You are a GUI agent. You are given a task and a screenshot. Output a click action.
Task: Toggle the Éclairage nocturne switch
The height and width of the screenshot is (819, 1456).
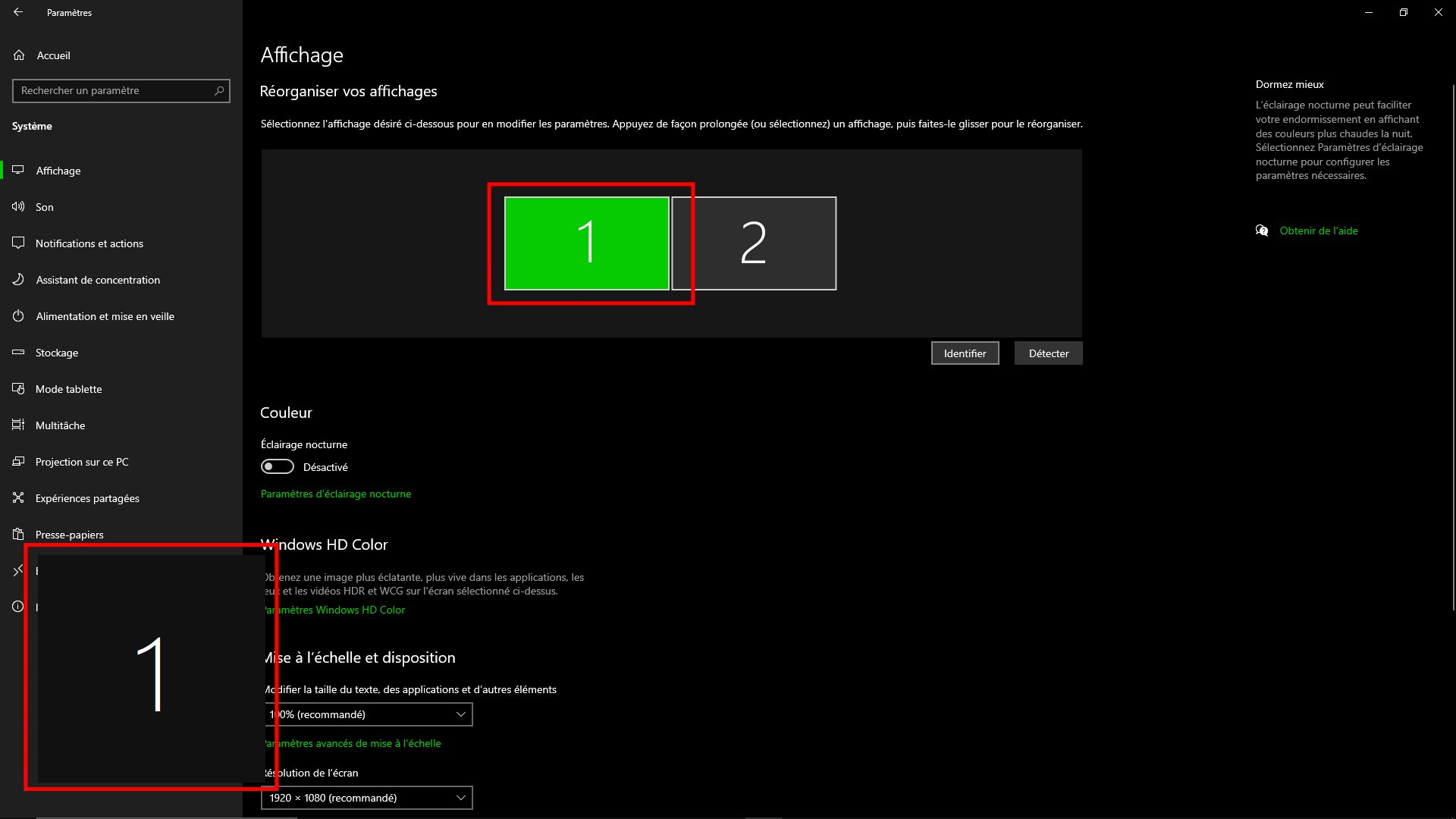pos(278,466)
